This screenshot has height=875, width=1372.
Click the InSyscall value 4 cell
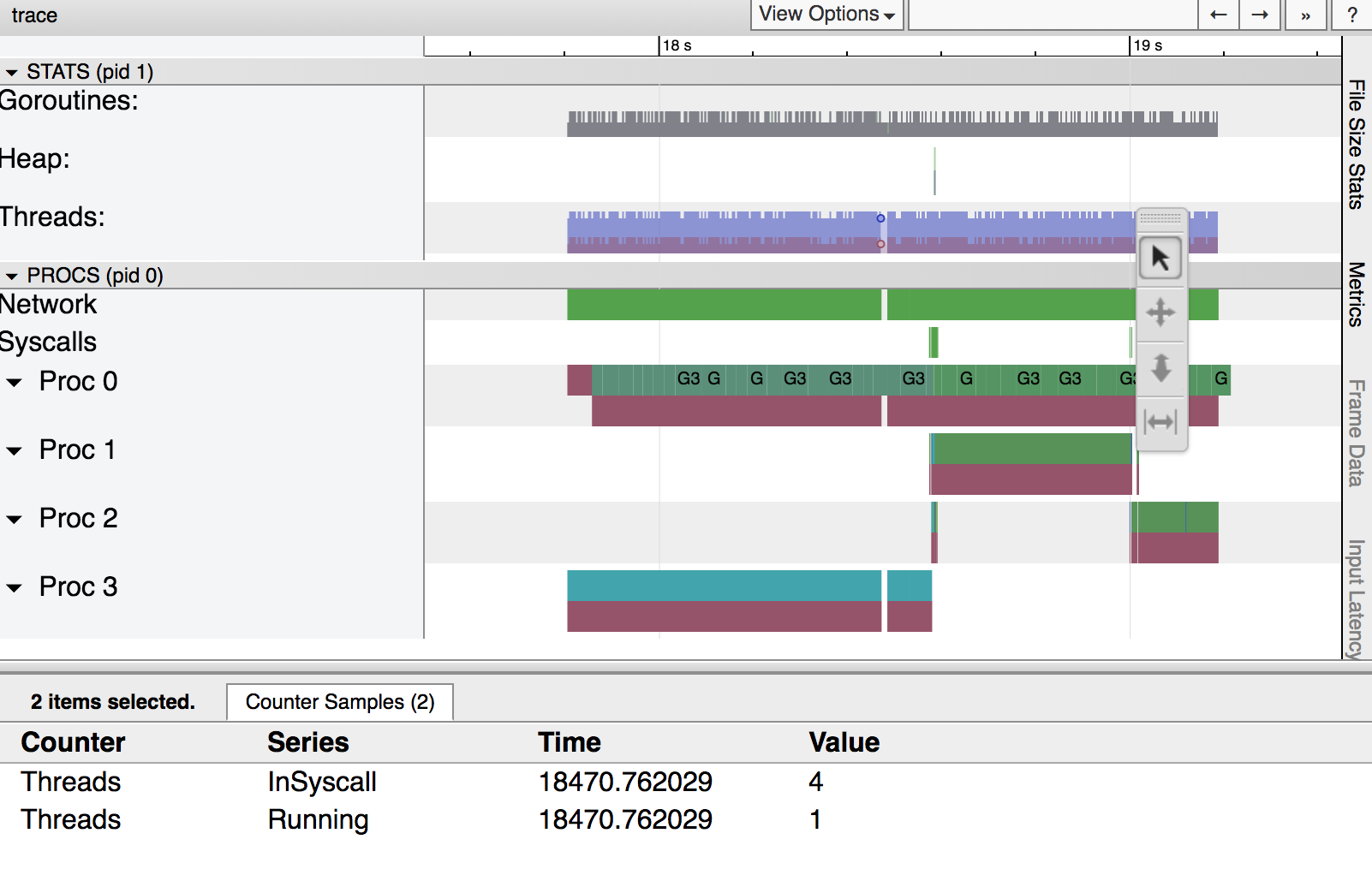click(816, 782)
